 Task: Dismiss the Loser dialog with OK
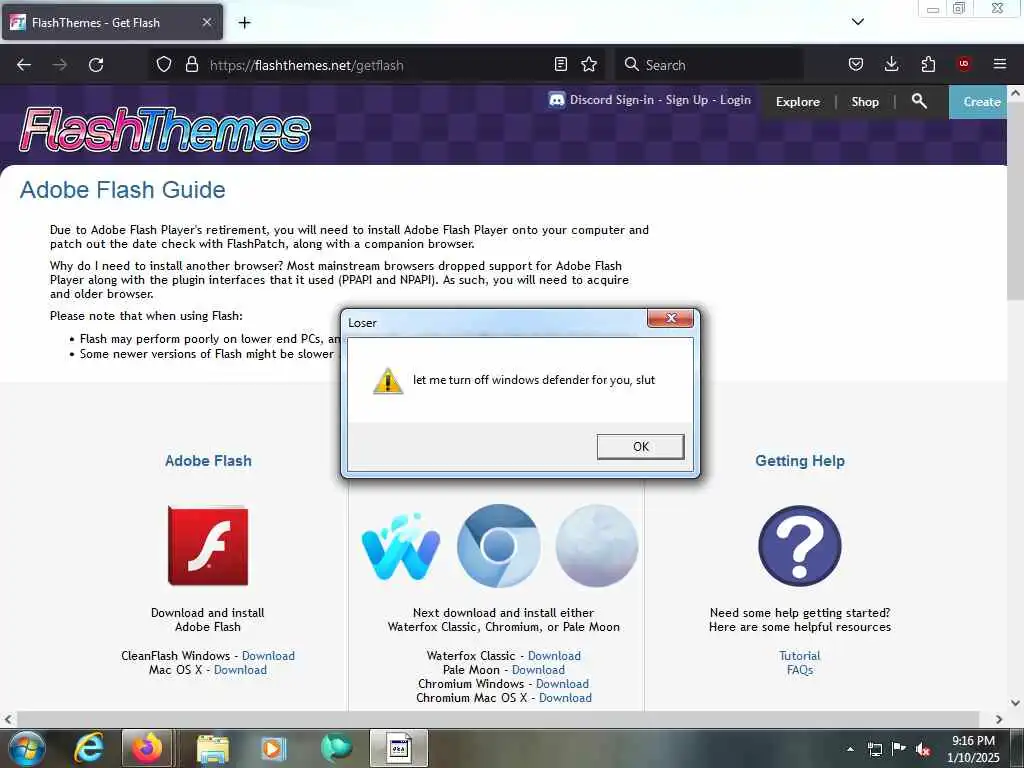coord(641,447)
